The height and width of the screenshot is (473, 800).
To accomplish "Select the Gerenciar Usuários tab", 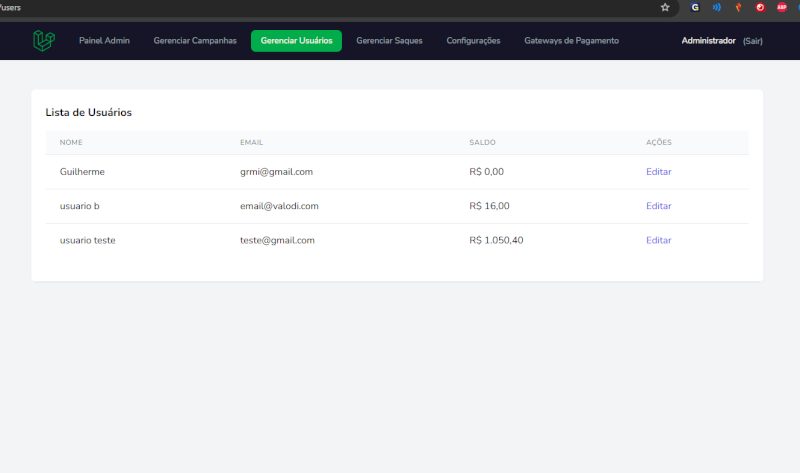I will pyautogui.click(x=296, y=41).
